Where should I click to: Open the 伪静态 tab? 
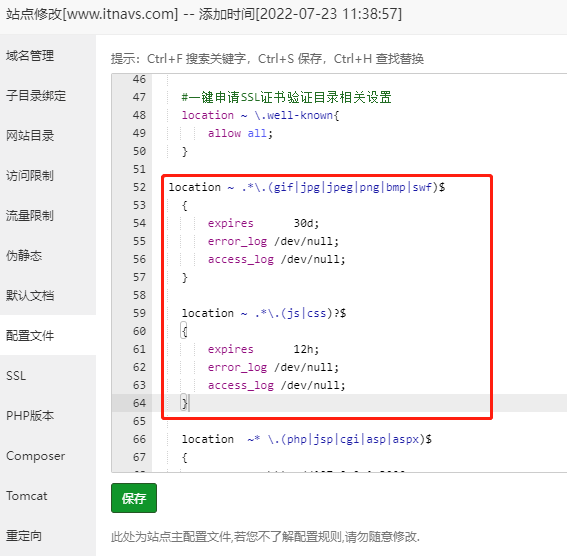click(48, 256)
